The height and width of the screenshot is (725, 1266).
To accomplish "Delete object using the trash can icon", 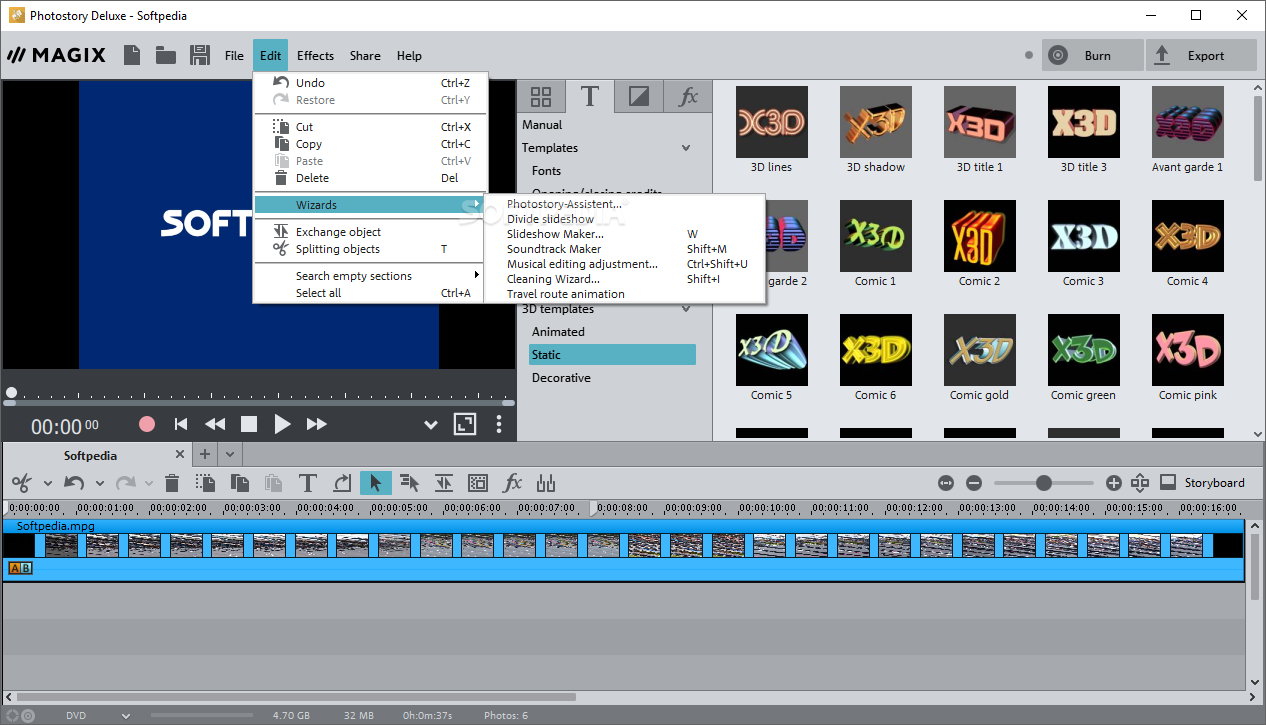I will (x=172, y=483).
